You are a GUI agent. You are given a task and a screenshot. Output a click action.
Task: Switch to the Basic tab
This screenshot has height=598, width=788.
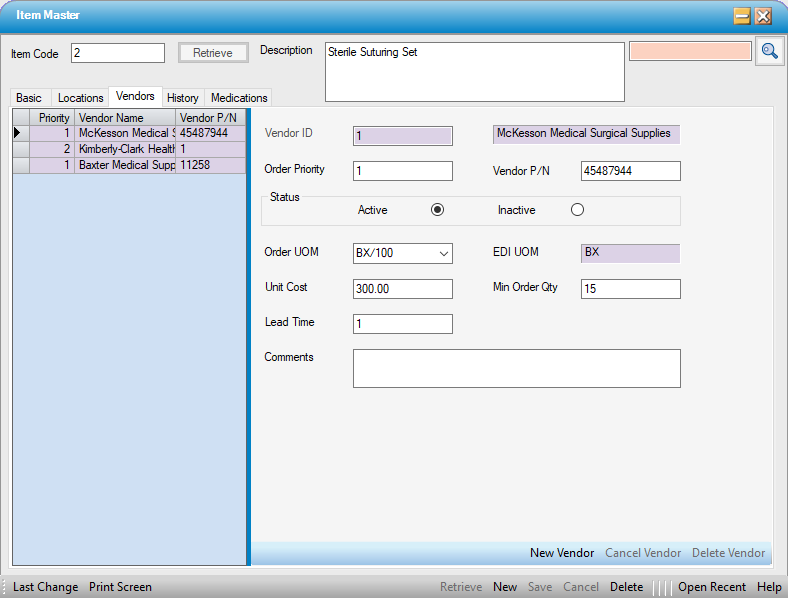29,98
